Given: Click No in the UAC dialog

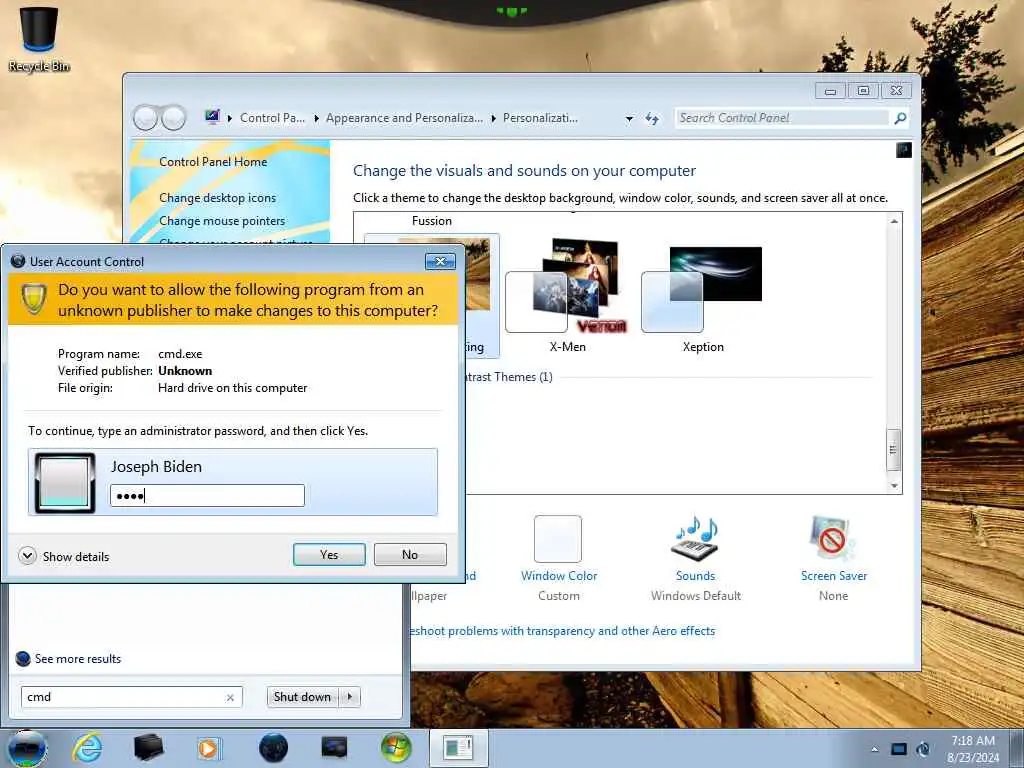Looking at the screenshot, I should pyautogui.click(x=410, y=554).
